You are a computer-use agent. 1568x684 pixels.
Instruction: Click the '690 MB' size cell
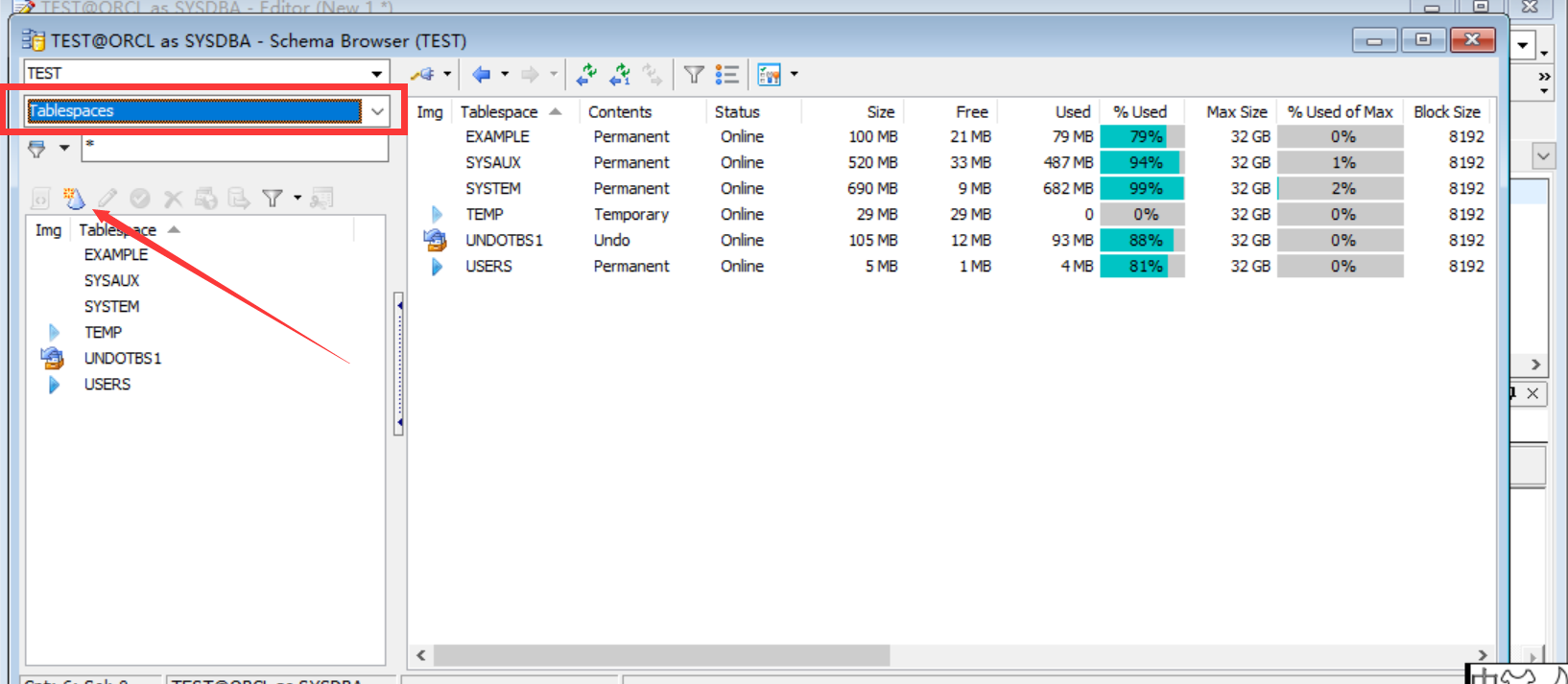872,189
